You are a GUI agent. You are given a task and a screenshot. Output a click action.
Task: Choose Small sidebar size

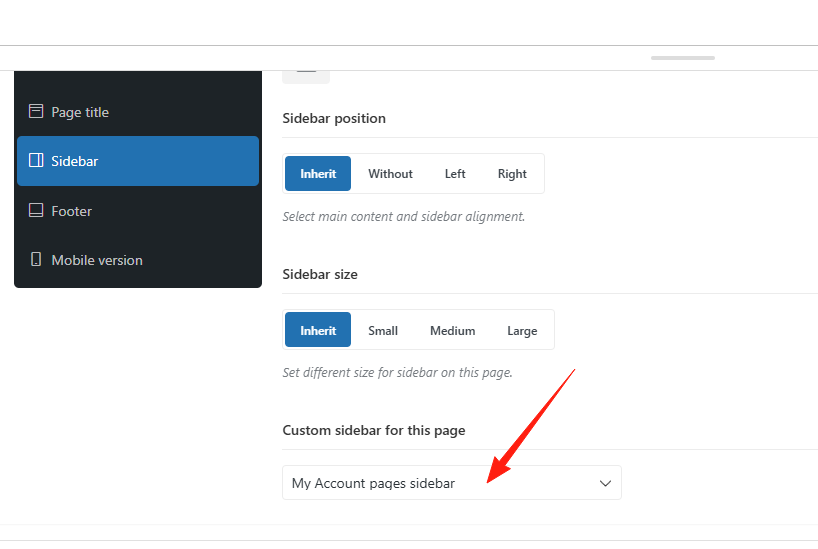click(383, 330)
